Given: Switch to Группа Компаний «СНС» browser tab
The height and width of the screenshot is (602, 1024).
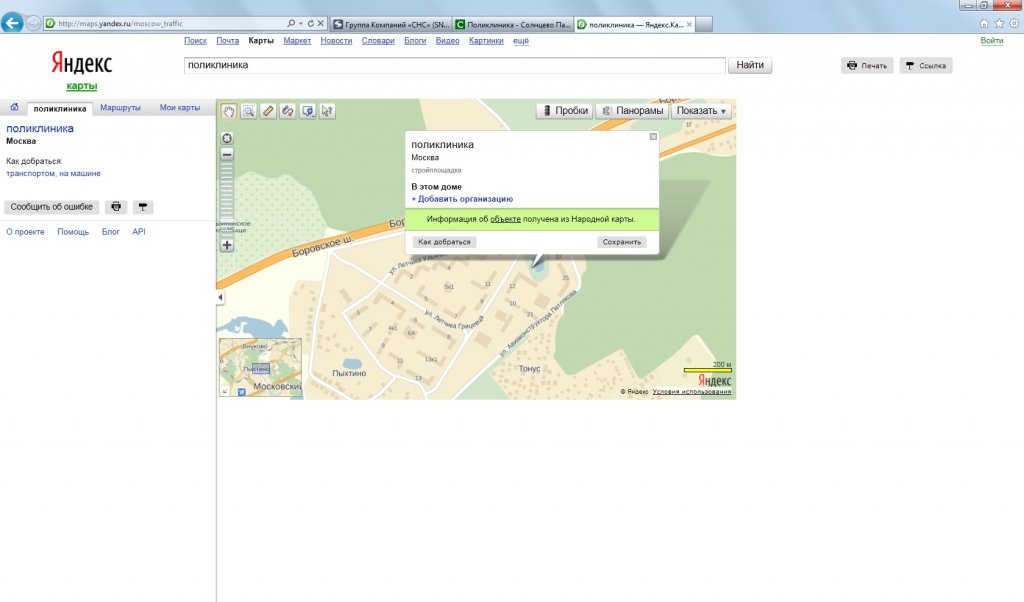Looking at the screenshot, I should 391,25.
